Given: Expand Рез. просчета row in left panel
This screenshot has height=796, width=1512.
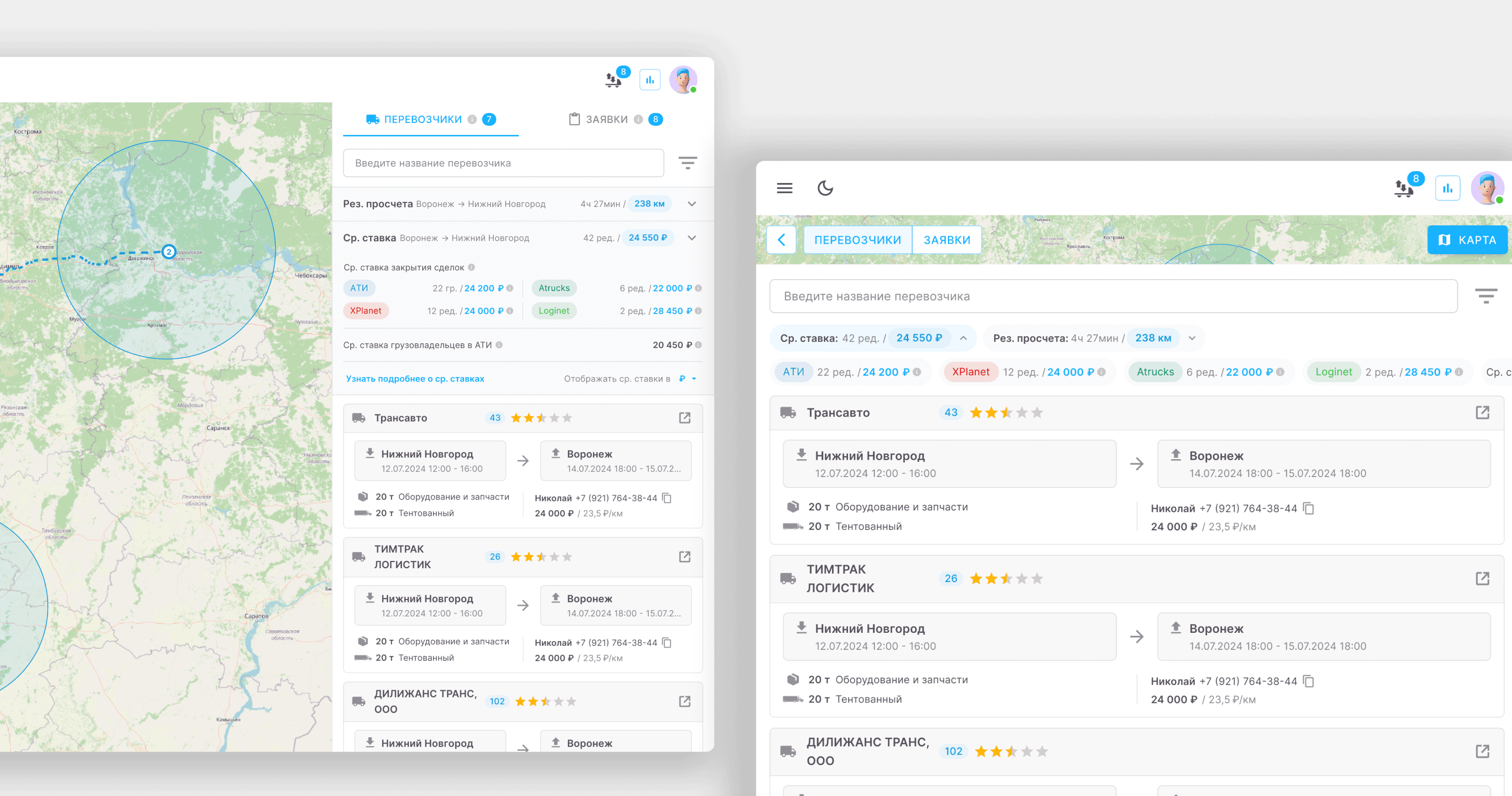Looking at the screenshot, I should click(692, 203).
